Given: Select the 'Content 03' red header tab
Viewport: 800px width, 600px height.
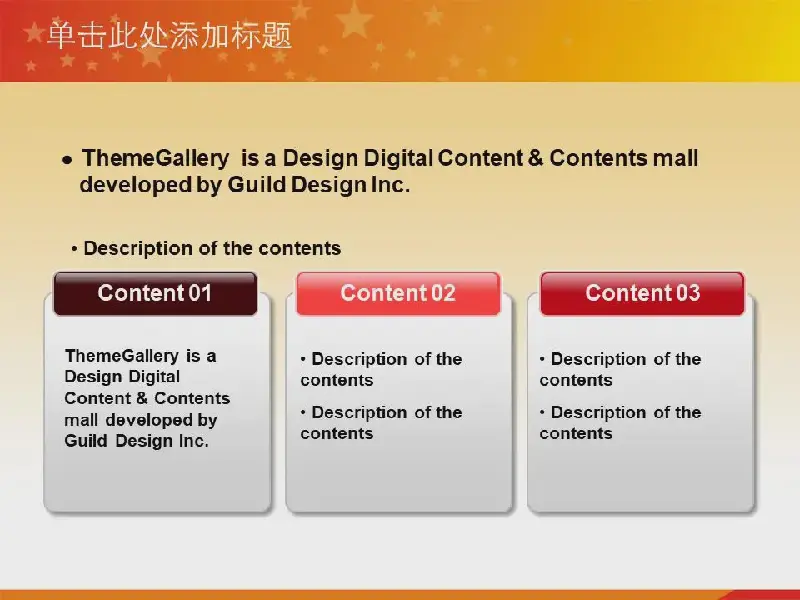Looking at the screenshot, I should click(x=642, y=293).
